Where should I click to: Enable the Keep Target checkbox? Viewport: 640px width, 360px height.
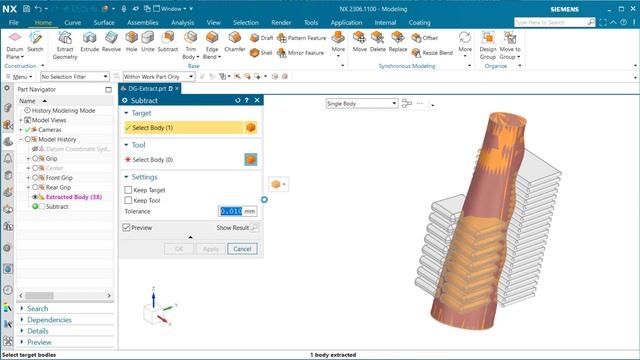[x=128, y=190]
